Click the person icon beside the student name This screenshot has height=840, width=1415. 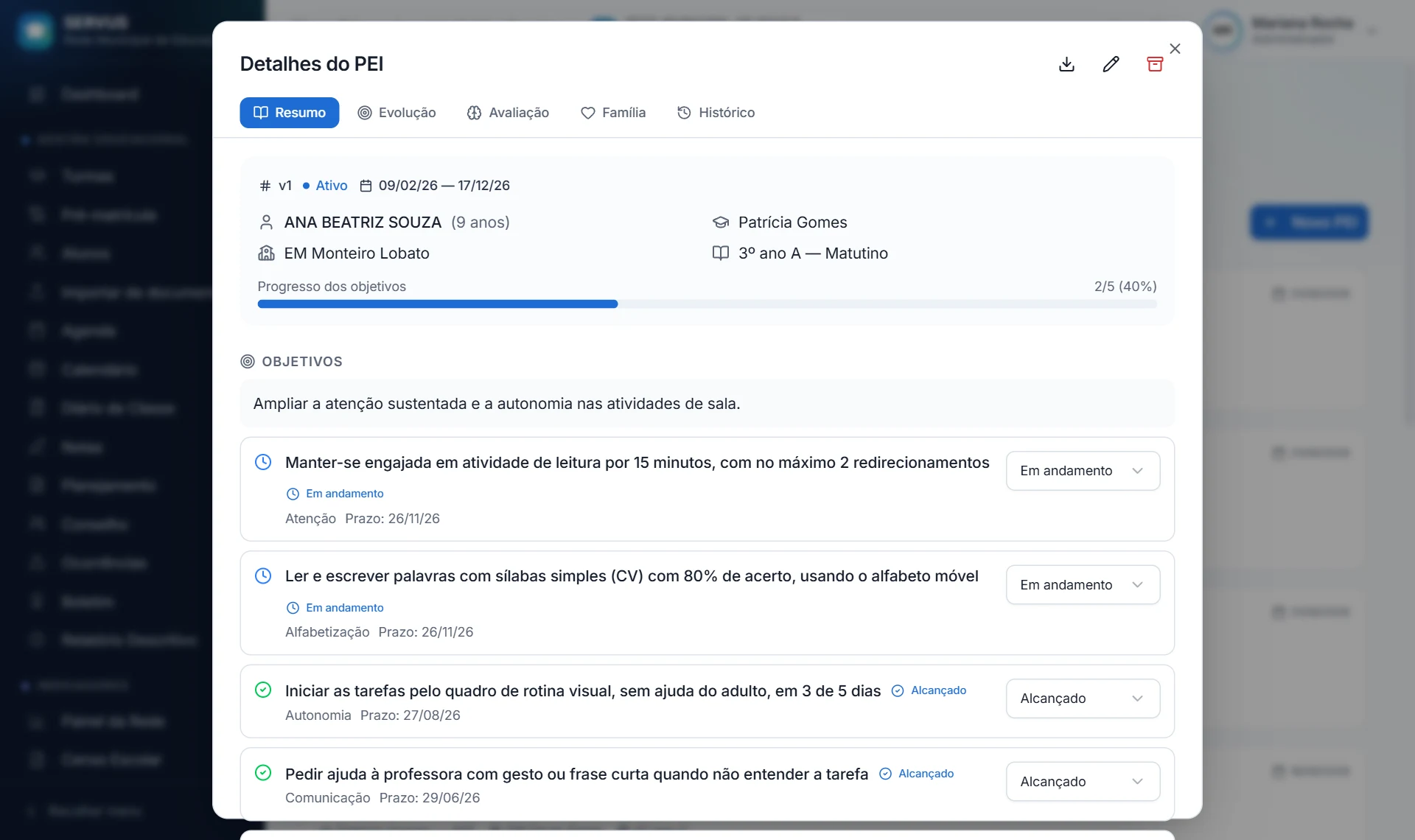coord(266,223)
